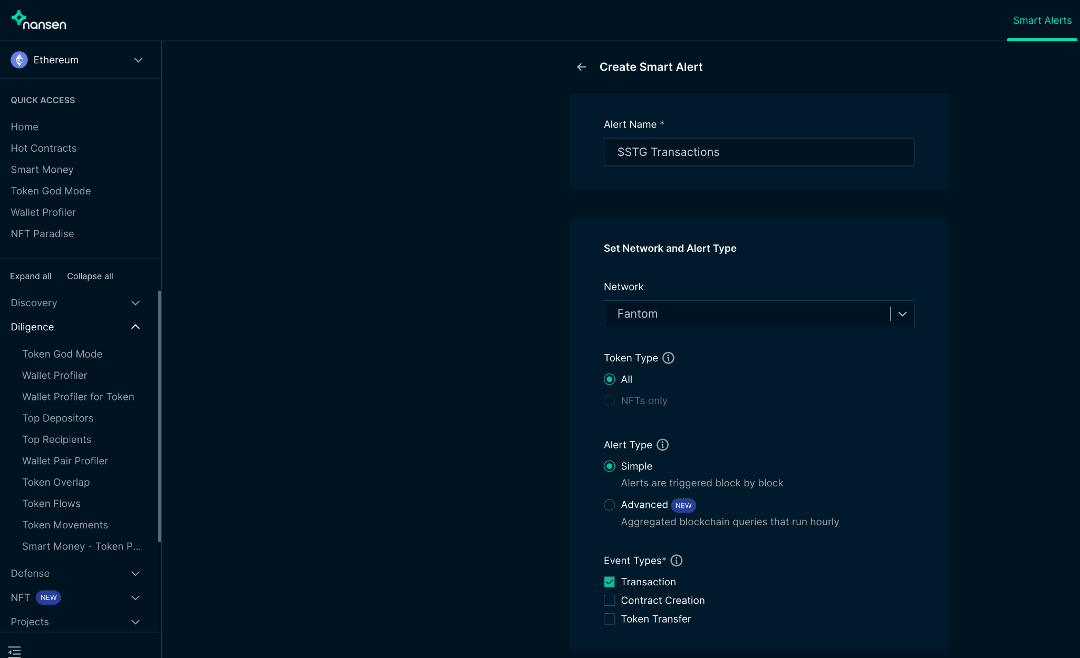The height and width of the screenshot is (658, 1080).
Task: Check the Token Transfer event type
Action: click(609, 620)
